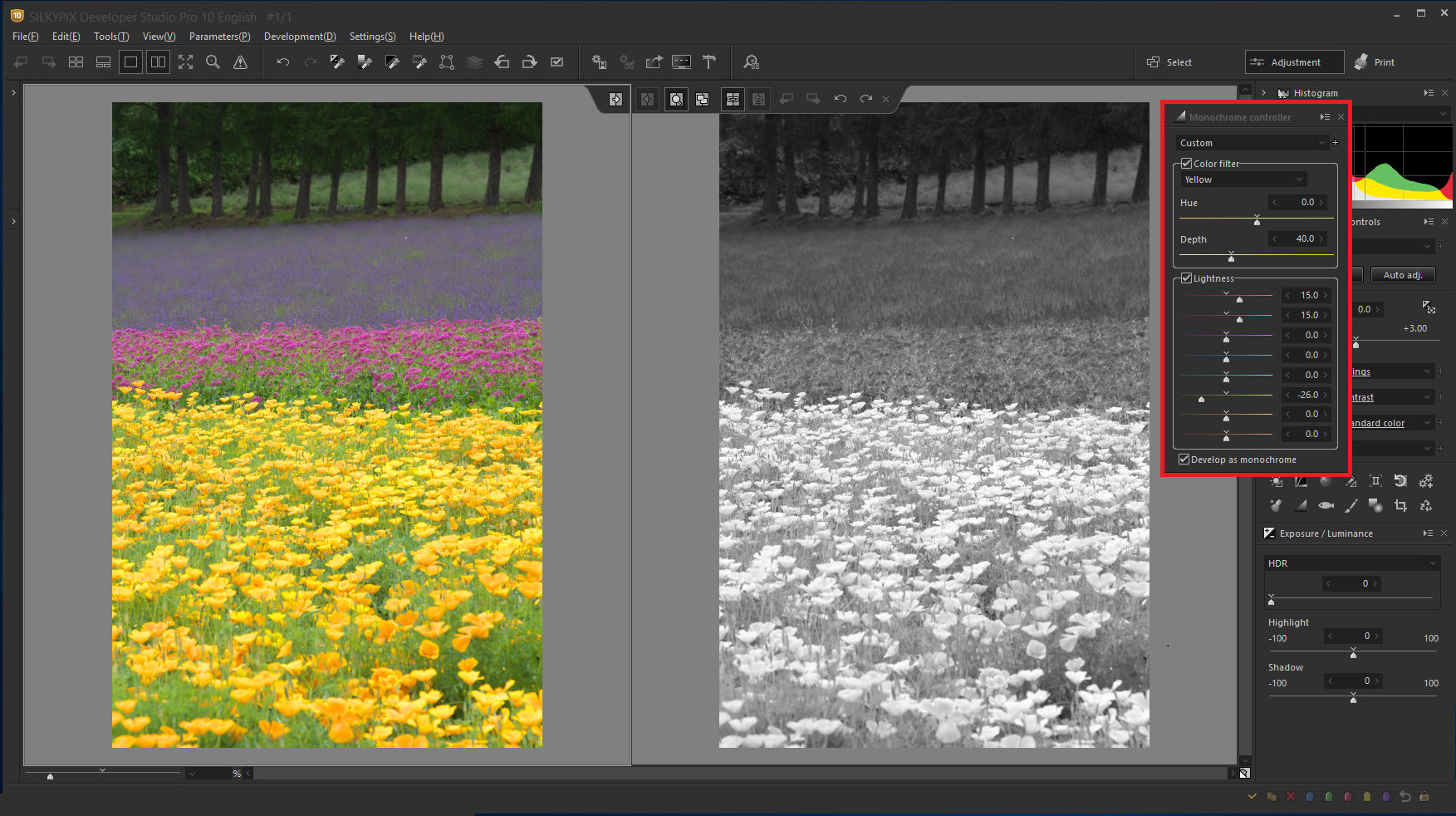
Task: Open the search filter icon in toolbar
Action: pyautogui.click(x=752, y=62)
